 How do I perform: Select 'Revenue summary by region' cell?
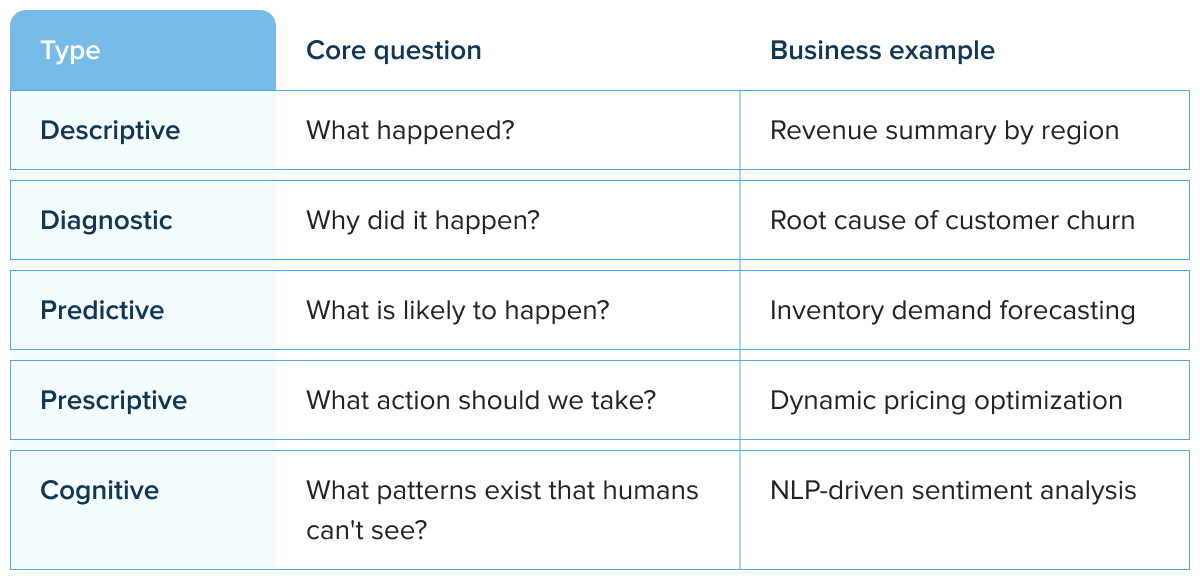tap(944, 131)
